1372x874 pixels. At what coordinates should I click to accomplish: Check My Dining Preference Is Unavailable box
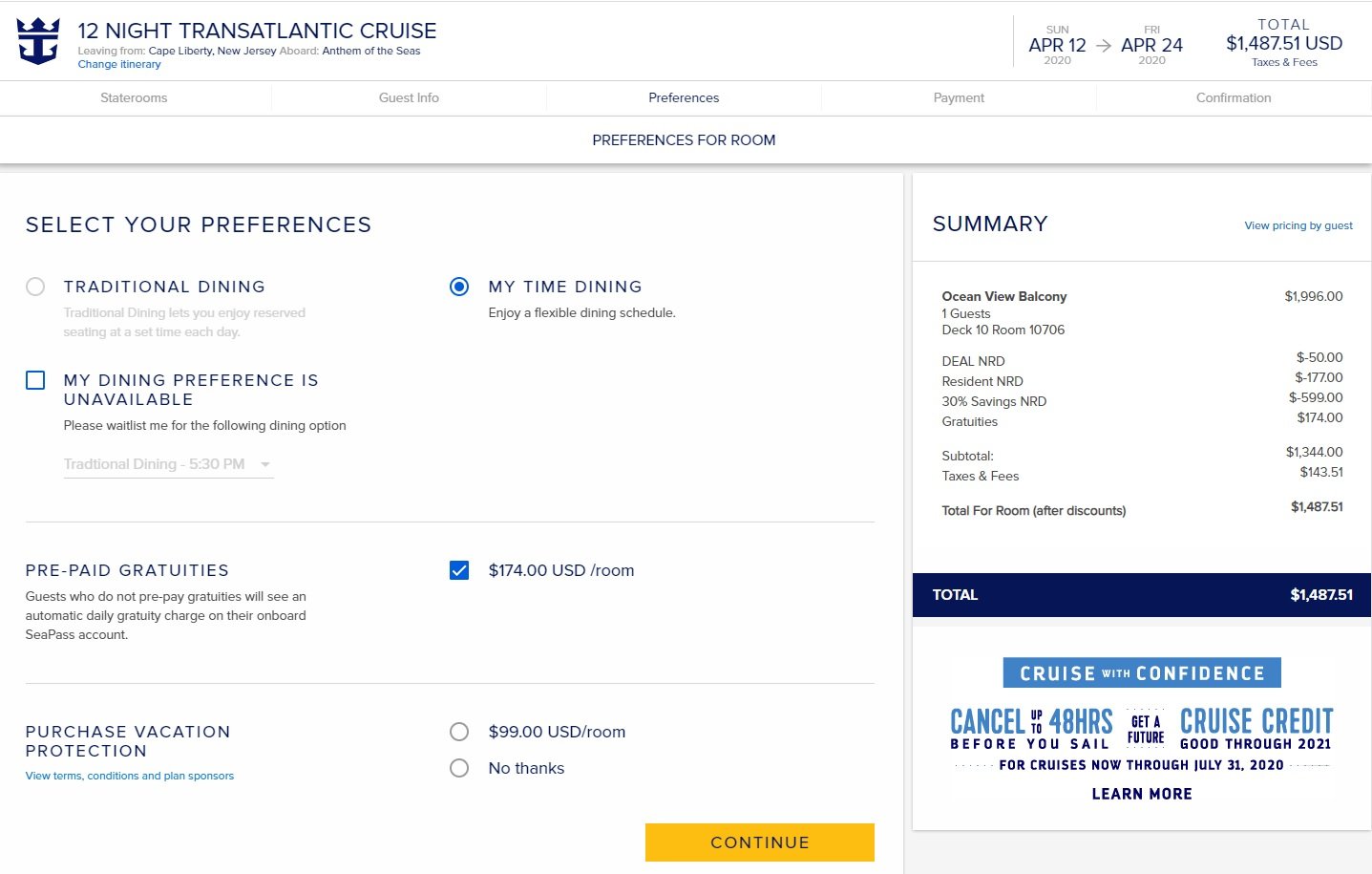(35, 380)
